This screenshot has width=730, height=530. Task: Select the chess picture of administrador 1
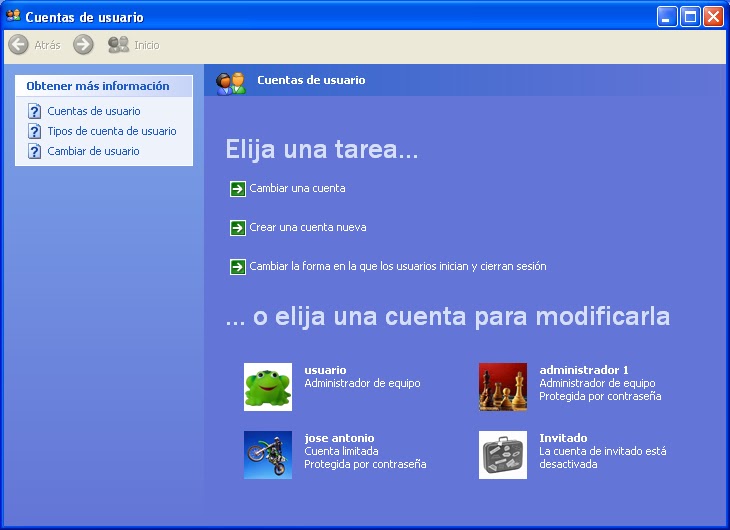503,387
